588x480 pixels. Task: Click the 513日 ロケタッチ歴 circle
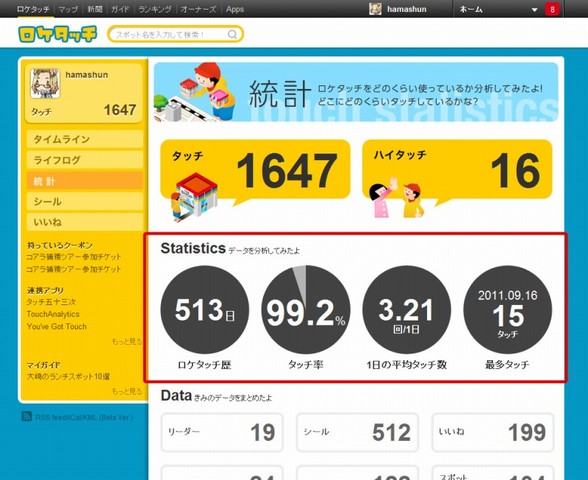point(205,310)
